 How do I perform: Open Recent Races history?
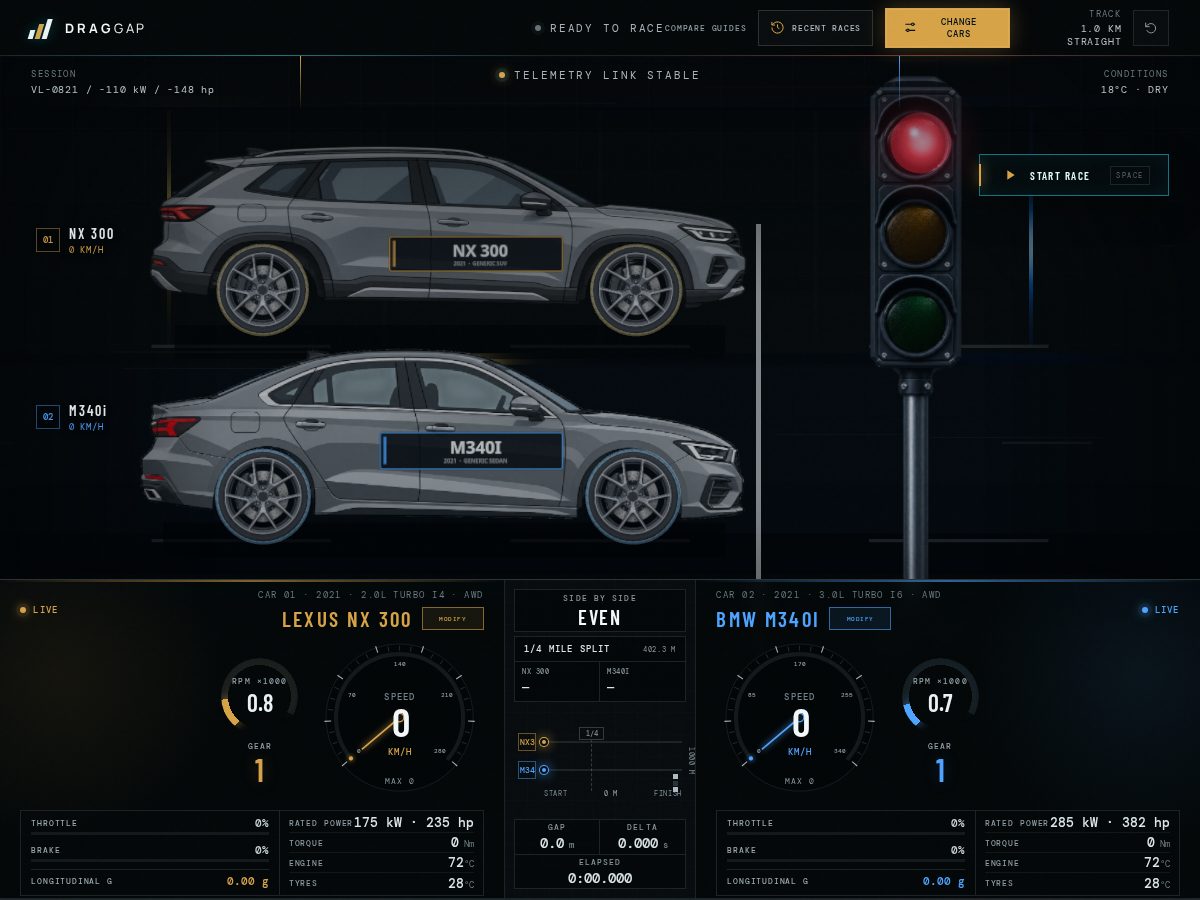(815, 28)
